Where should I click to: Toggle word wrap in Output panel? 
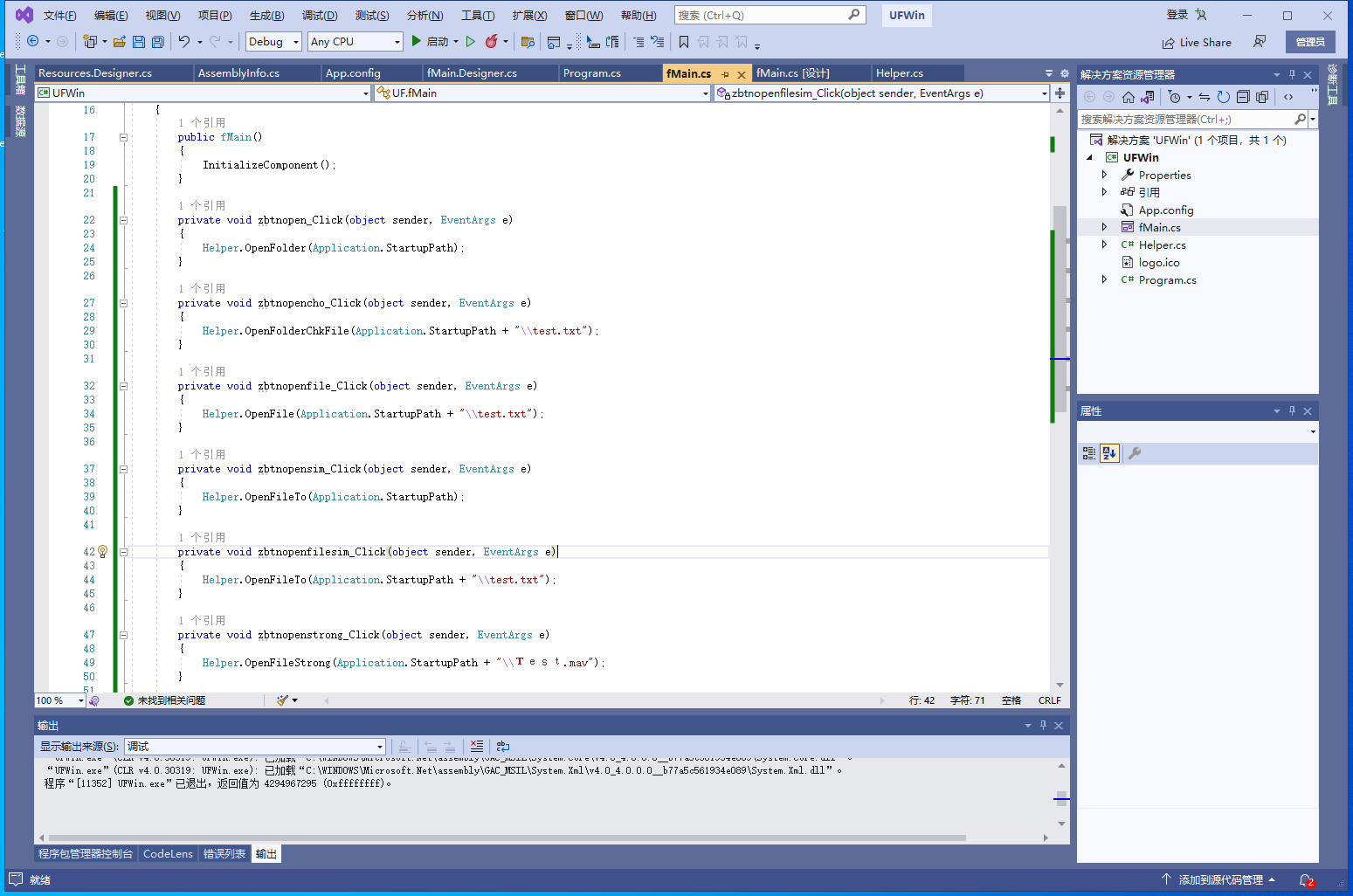click(503, 747)
